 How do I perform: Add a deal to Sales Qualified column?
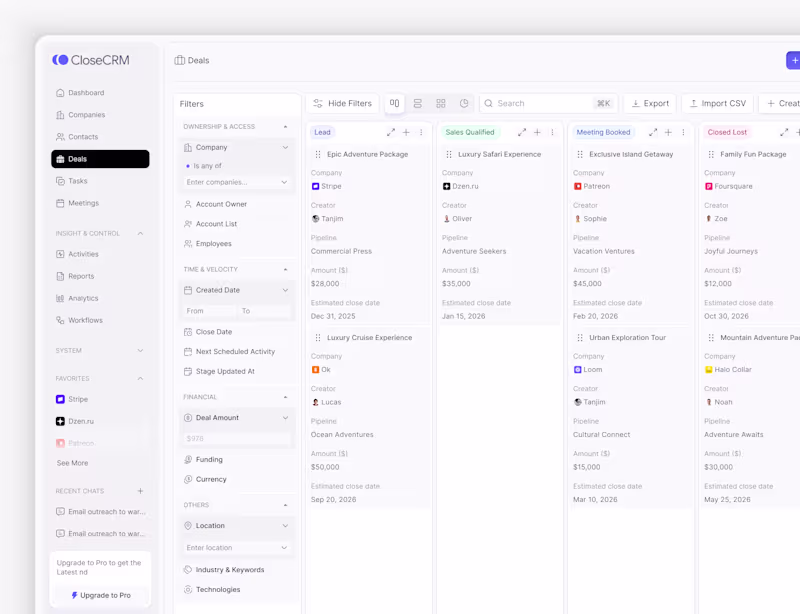pos(537,132)
